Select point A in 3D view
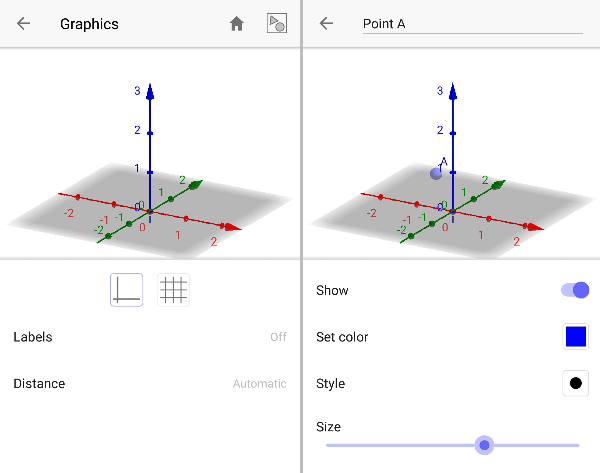Viewport: 600px width, 473px height. pos(435,173)
